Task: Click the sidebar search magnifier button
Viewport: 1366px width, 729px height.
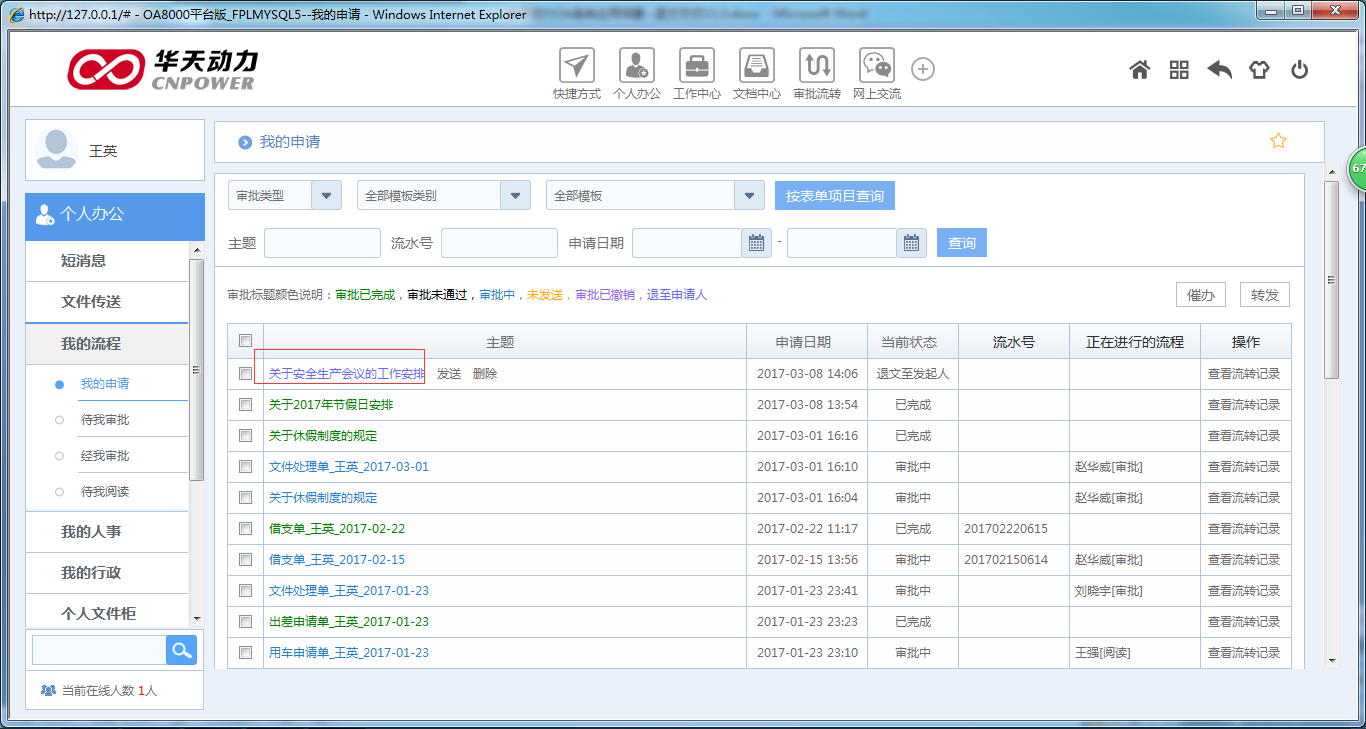Action: [181, 651]
